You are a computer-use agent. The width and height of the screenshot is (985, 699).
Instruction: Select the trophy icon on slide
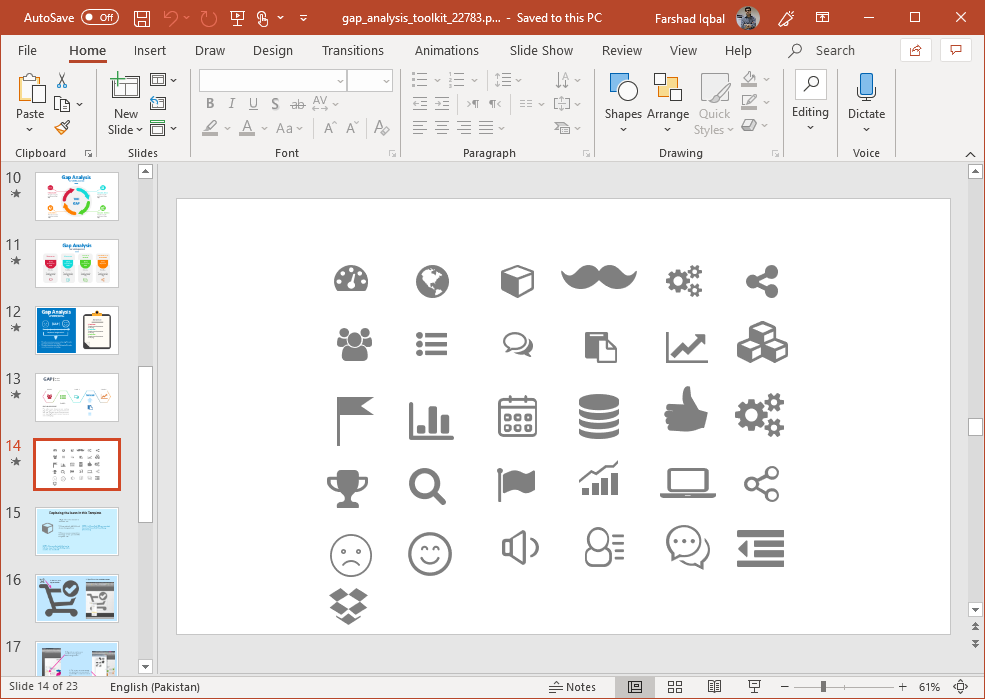[x=347, y=488]
